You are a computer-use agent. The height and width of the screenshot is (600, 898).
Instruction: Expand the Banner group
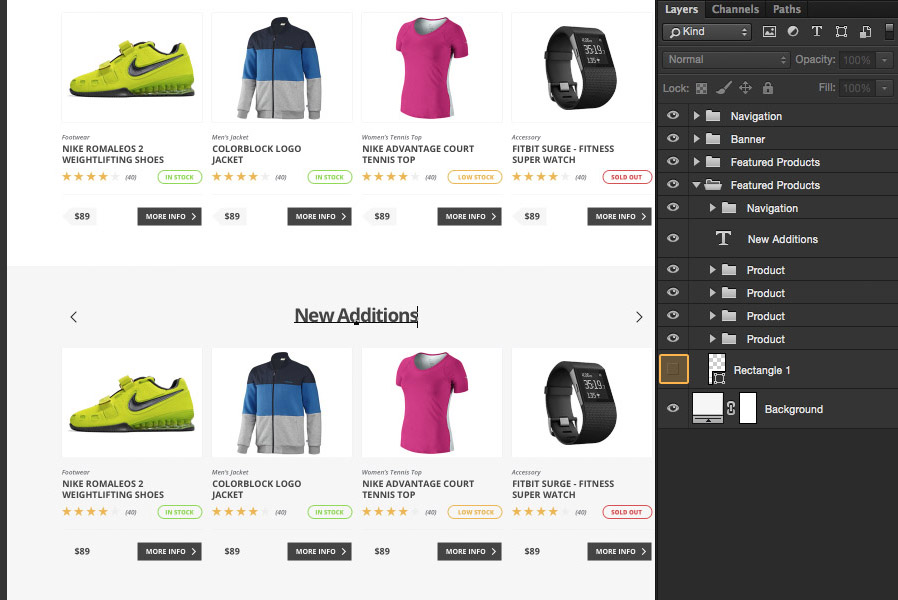coord(696,139)
